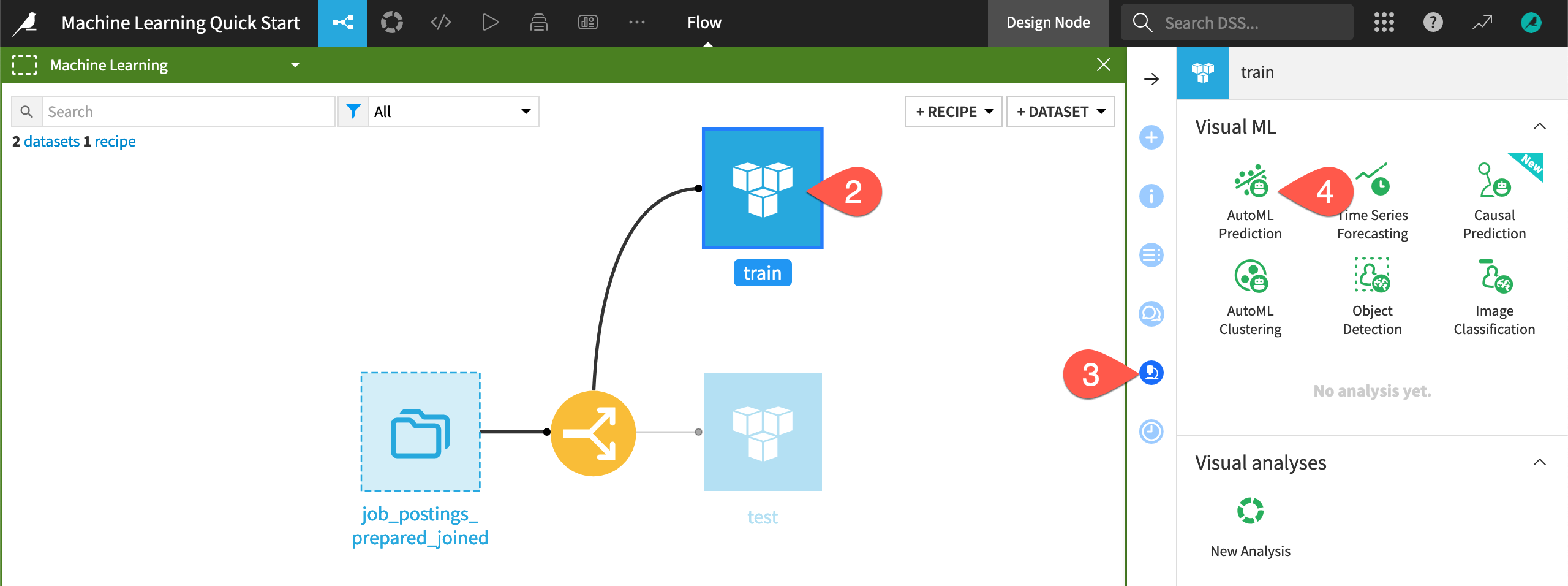The image size is (1568, 586).
Task: Click inside the flow search field
Action: (x=184, y=112)
